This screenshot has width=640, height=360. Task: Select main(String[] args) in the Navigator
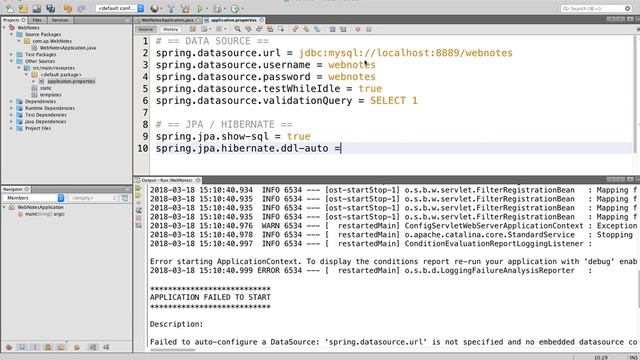pos(44,214)
